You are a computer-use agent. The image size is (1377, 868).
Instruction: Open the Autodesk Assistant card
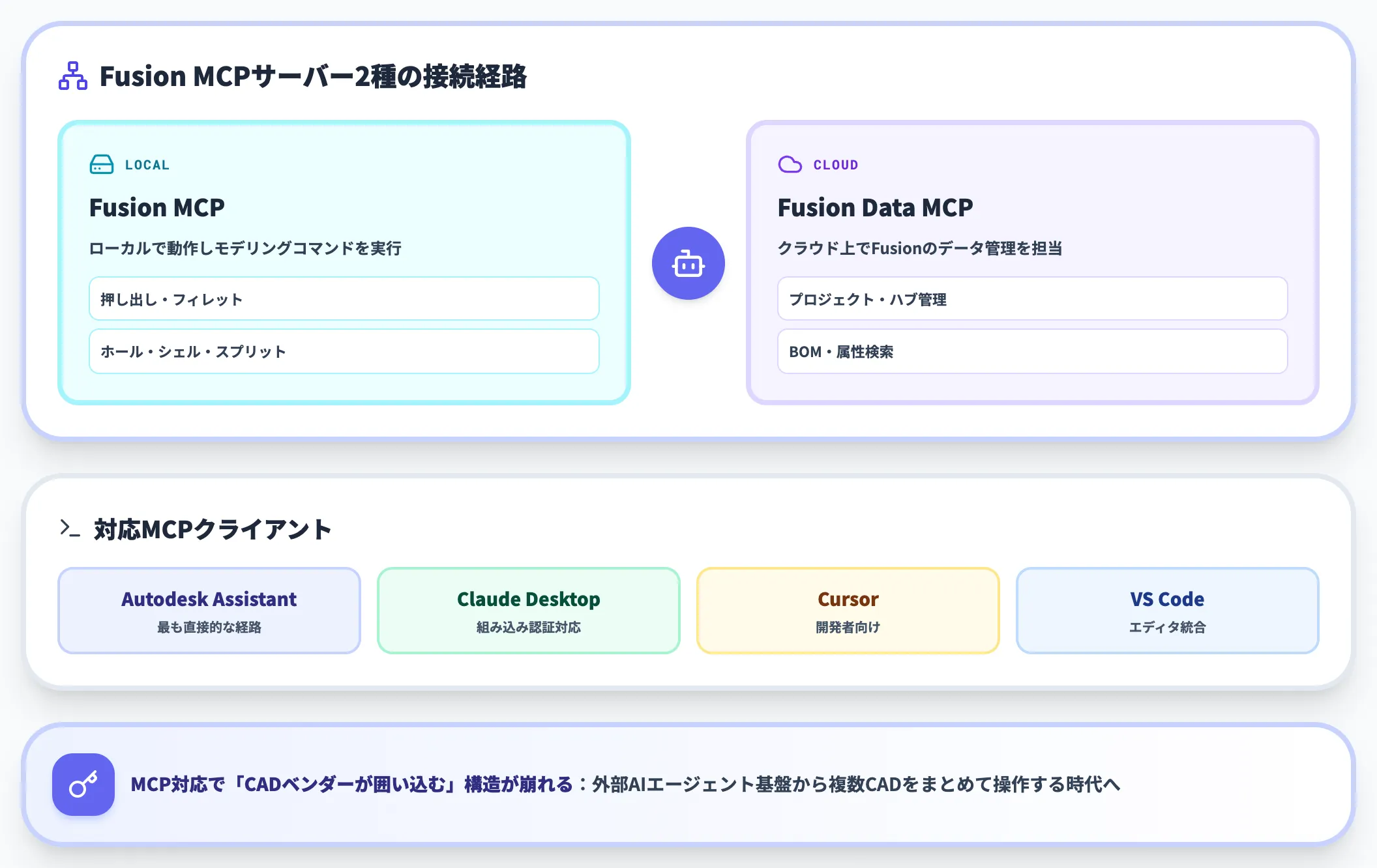pyautogui.click(x=209, y=611)
